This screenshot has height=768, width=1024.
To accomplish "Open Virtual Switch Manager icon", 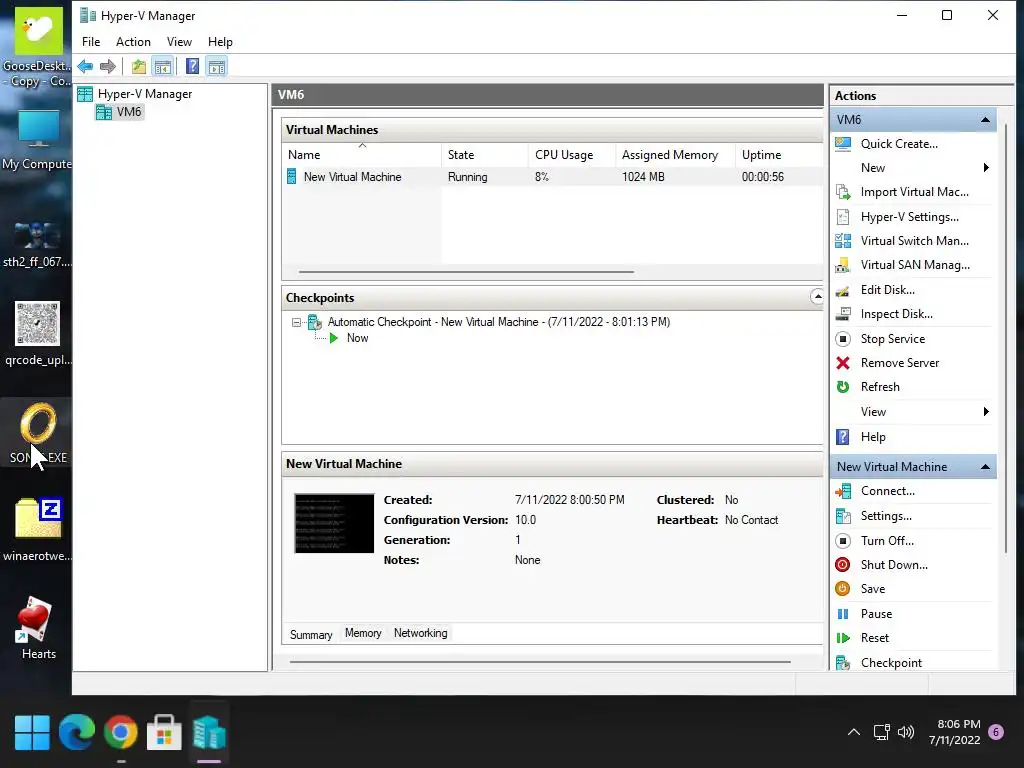I will tap(843, 241).
